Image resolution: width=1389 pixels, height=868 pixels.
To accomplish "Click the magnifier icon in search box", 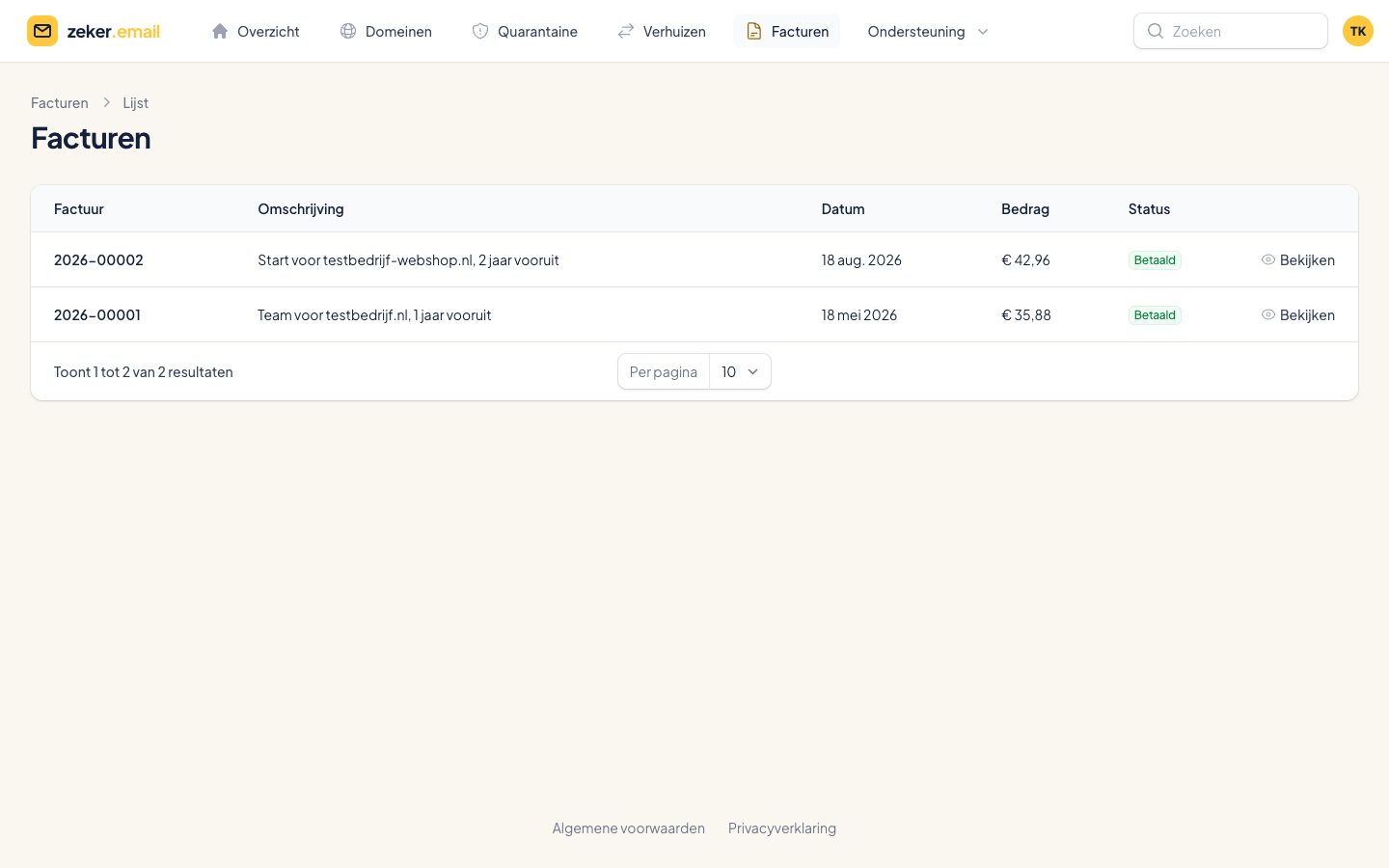I will coord(1156,31).
